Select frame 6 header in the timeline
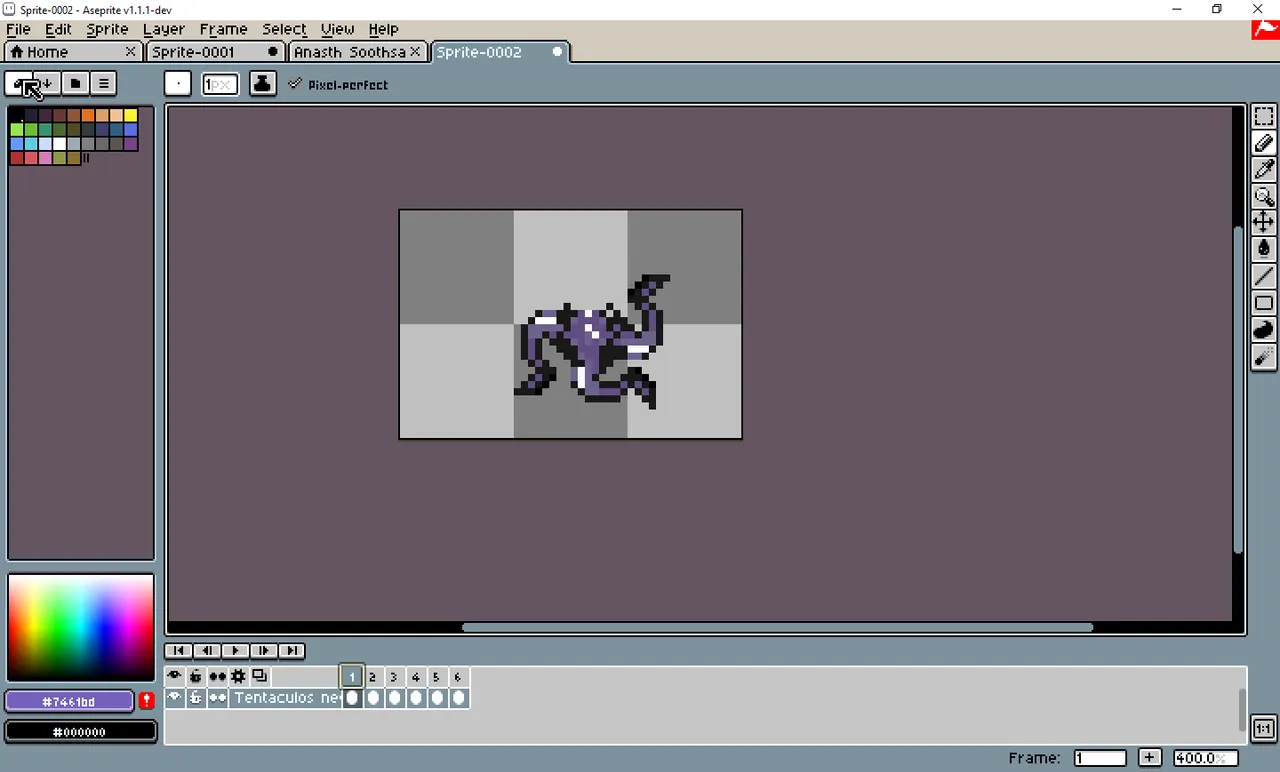 coord(458,677)
